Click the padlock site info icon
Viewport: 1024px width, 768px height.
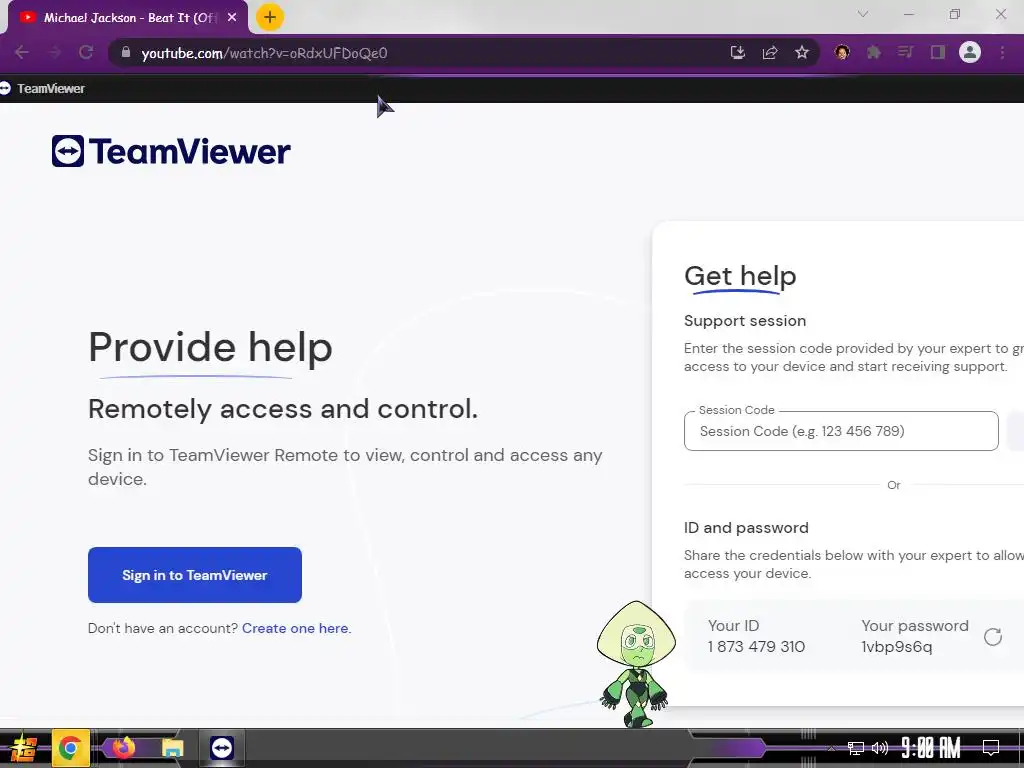pos(126,52)
